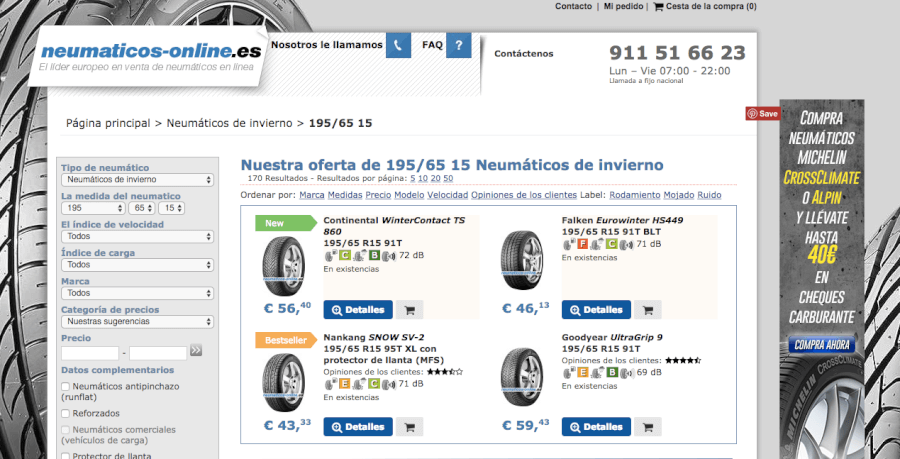Open Falken Eurowinter tire image
Viewport: 900px width, 459px height.
(521, 260)
